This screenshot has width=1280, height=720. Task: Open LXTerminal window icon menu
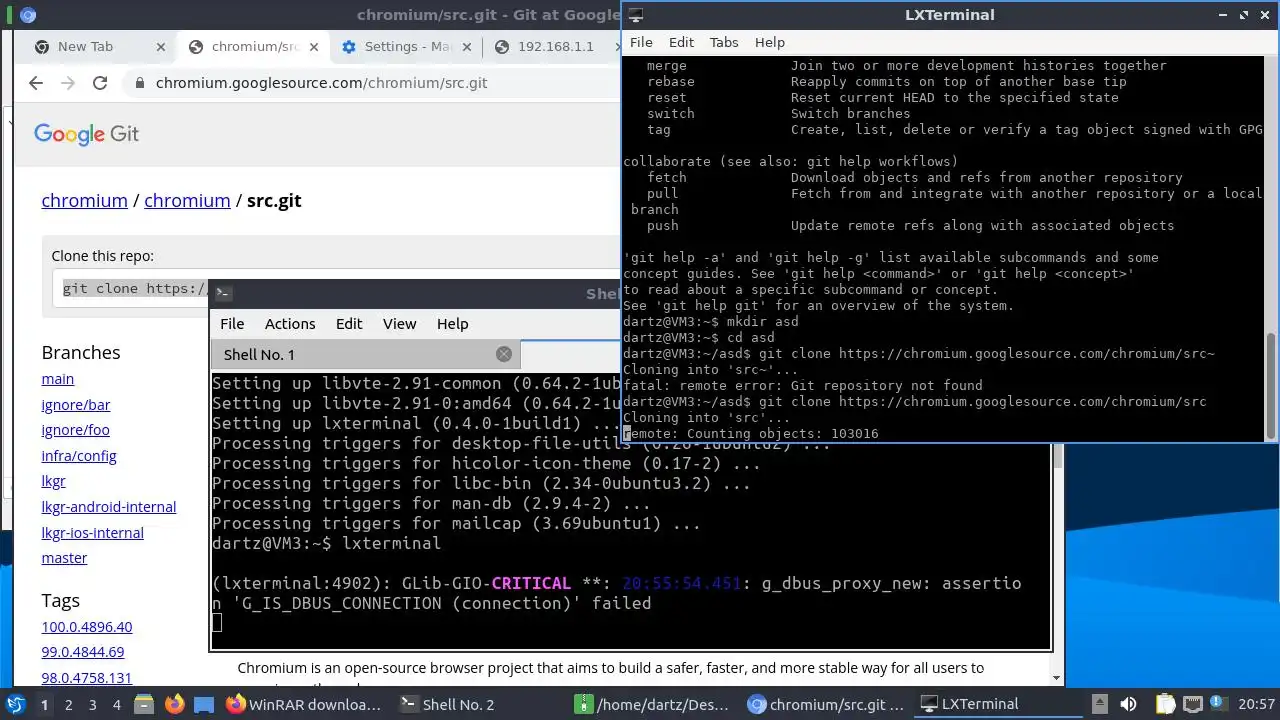635,15
